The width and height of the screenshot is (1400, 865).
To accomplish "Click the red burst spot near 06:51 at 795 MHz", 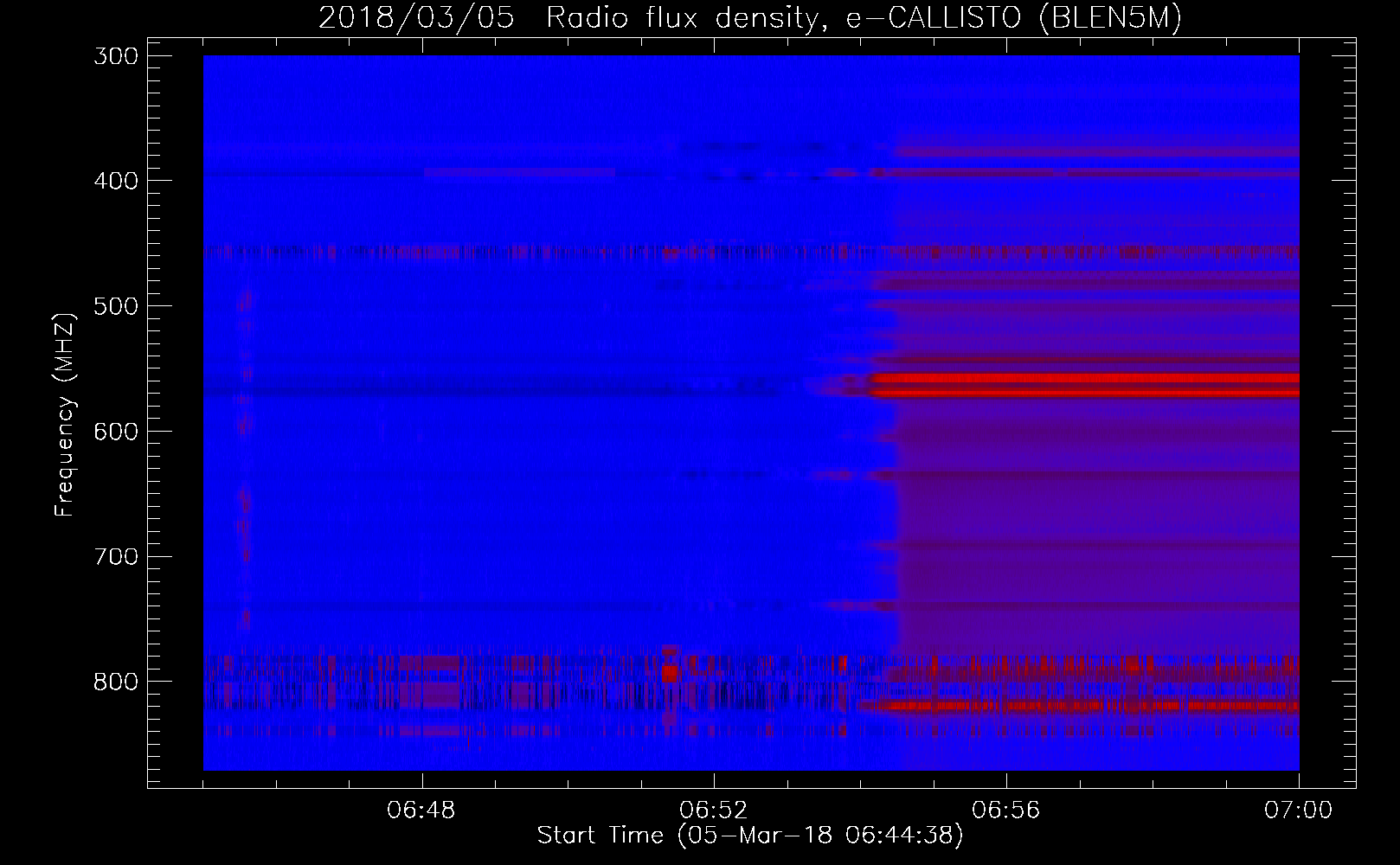I will coord(670,672).
